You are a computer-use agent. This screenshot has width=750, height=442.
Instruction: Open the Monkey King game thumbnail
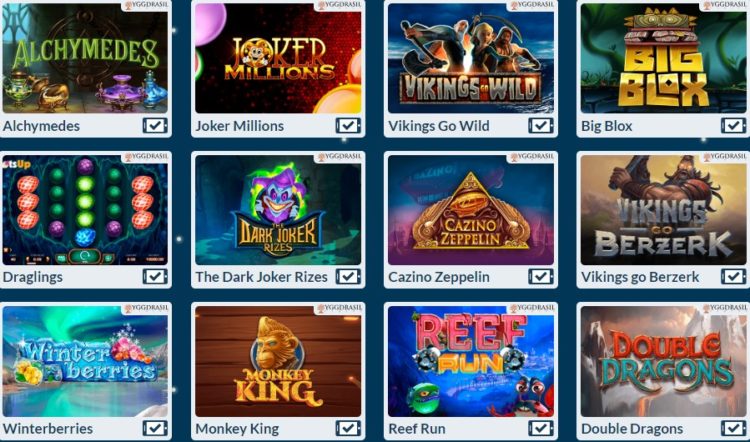tap(278, 361)
